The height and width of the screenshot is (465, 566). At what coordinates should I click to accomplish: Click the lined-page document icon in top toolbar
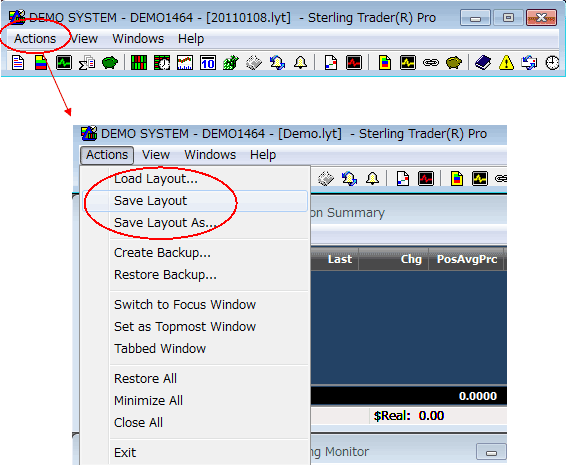point(18,63)
